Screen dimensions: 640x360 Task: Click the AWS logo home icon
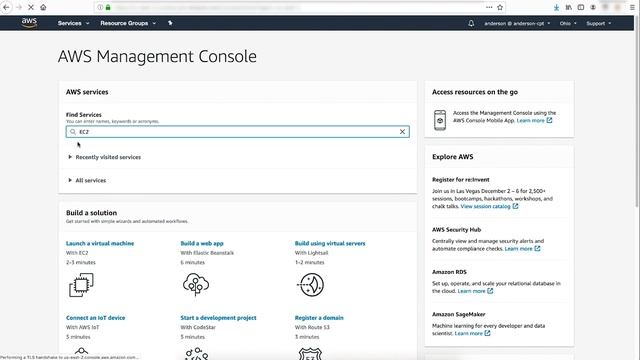(29, 23)
